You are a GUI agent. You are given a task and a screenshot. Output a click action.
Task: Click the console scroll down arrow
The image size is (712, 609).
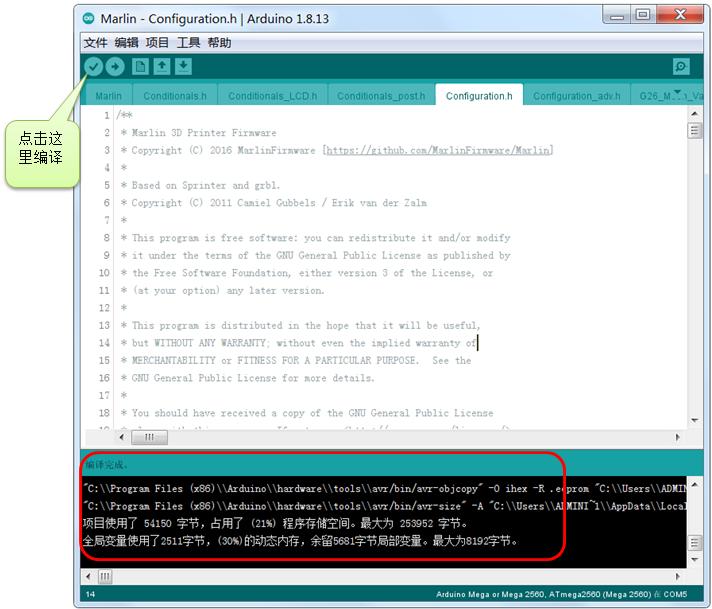click(x=695, y=559)
